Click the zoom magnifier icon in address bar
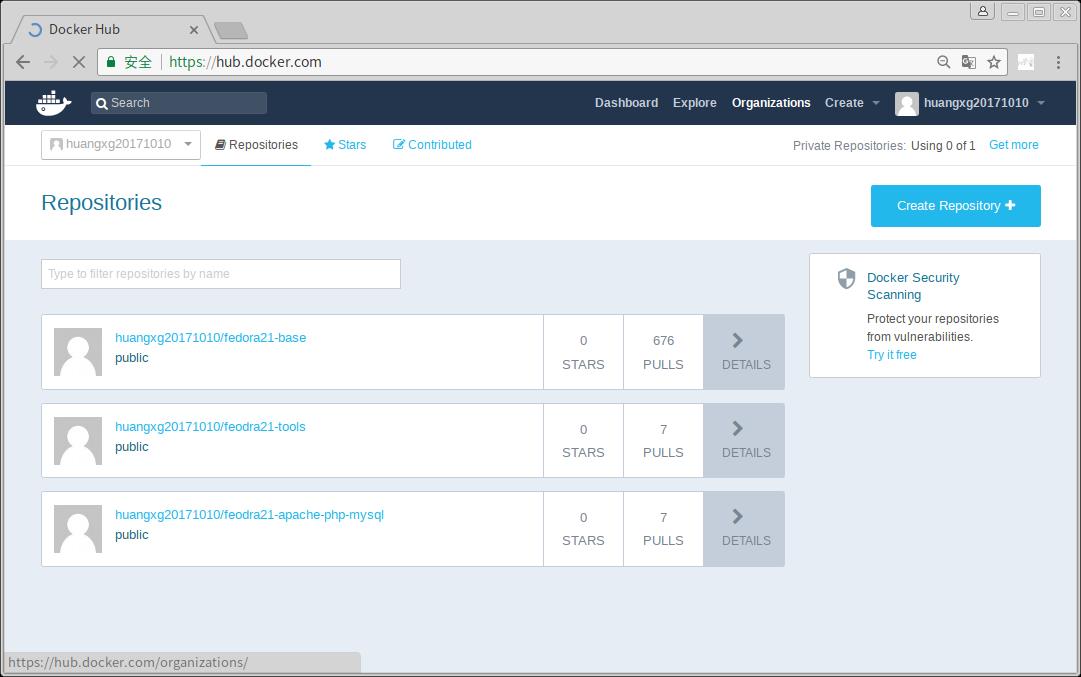This screenshot has width=1081, height=677. coord(943,62)
